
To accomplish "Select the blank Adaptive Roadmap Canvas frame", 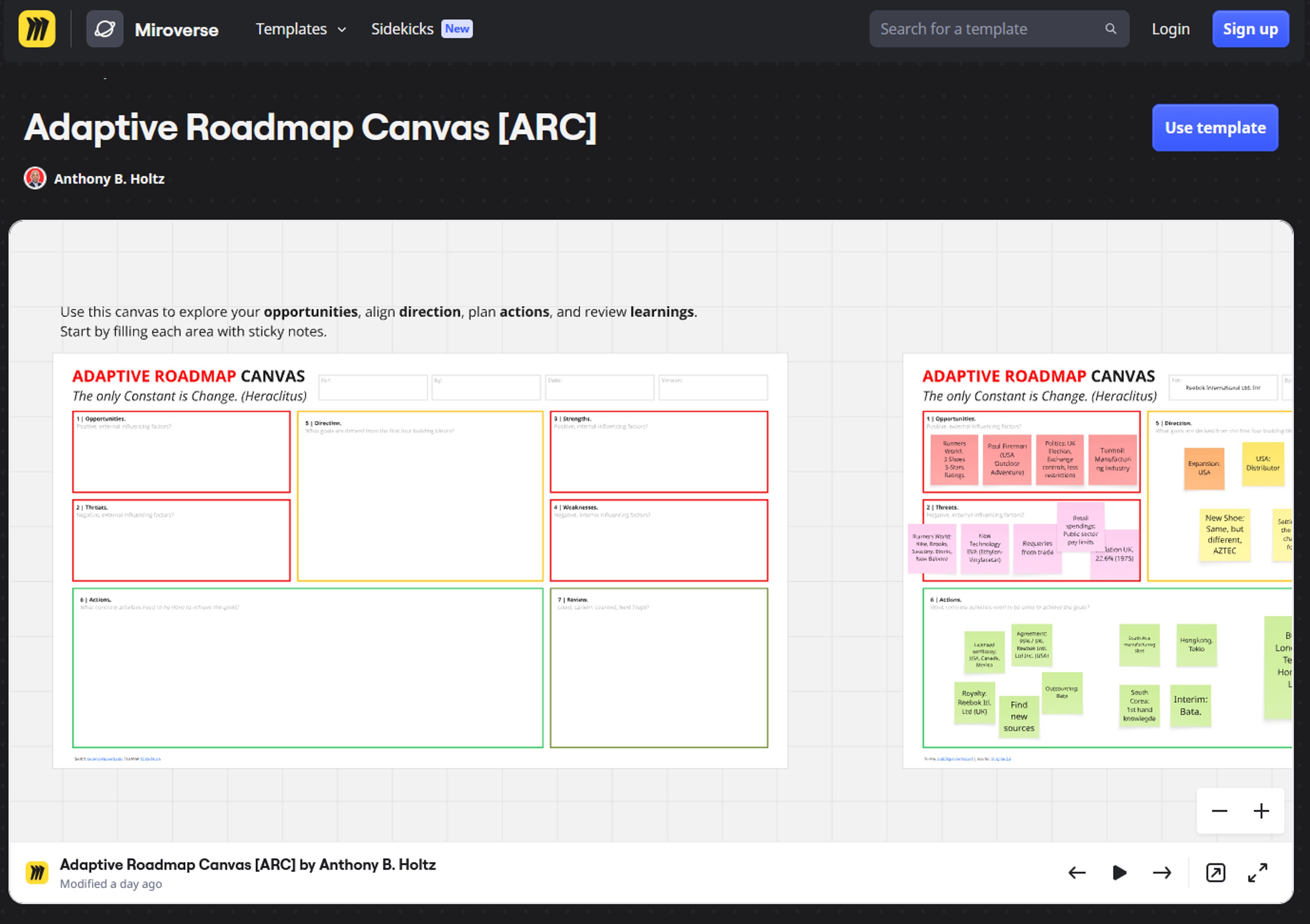I will [420, 560].
